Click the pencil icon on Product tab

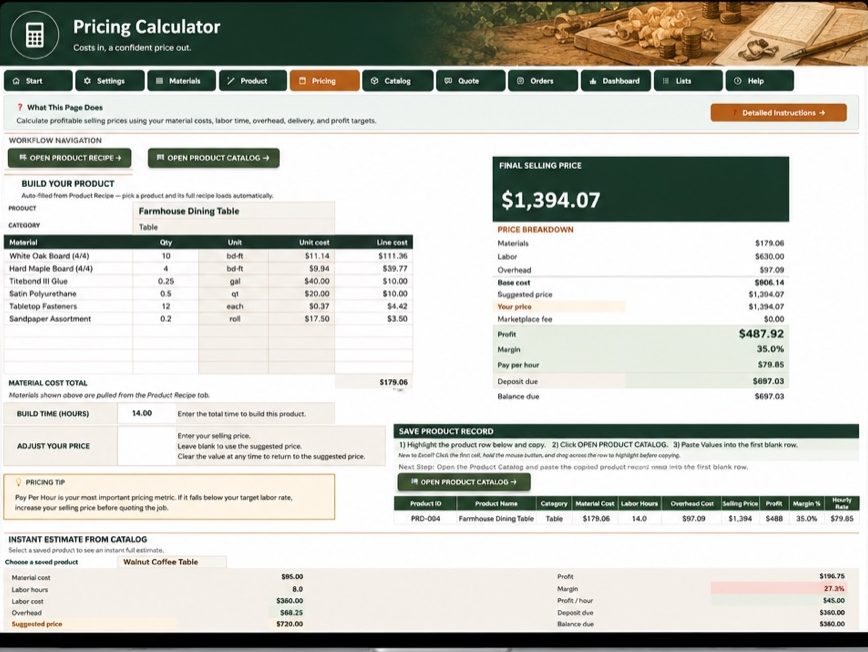(231, 81)
